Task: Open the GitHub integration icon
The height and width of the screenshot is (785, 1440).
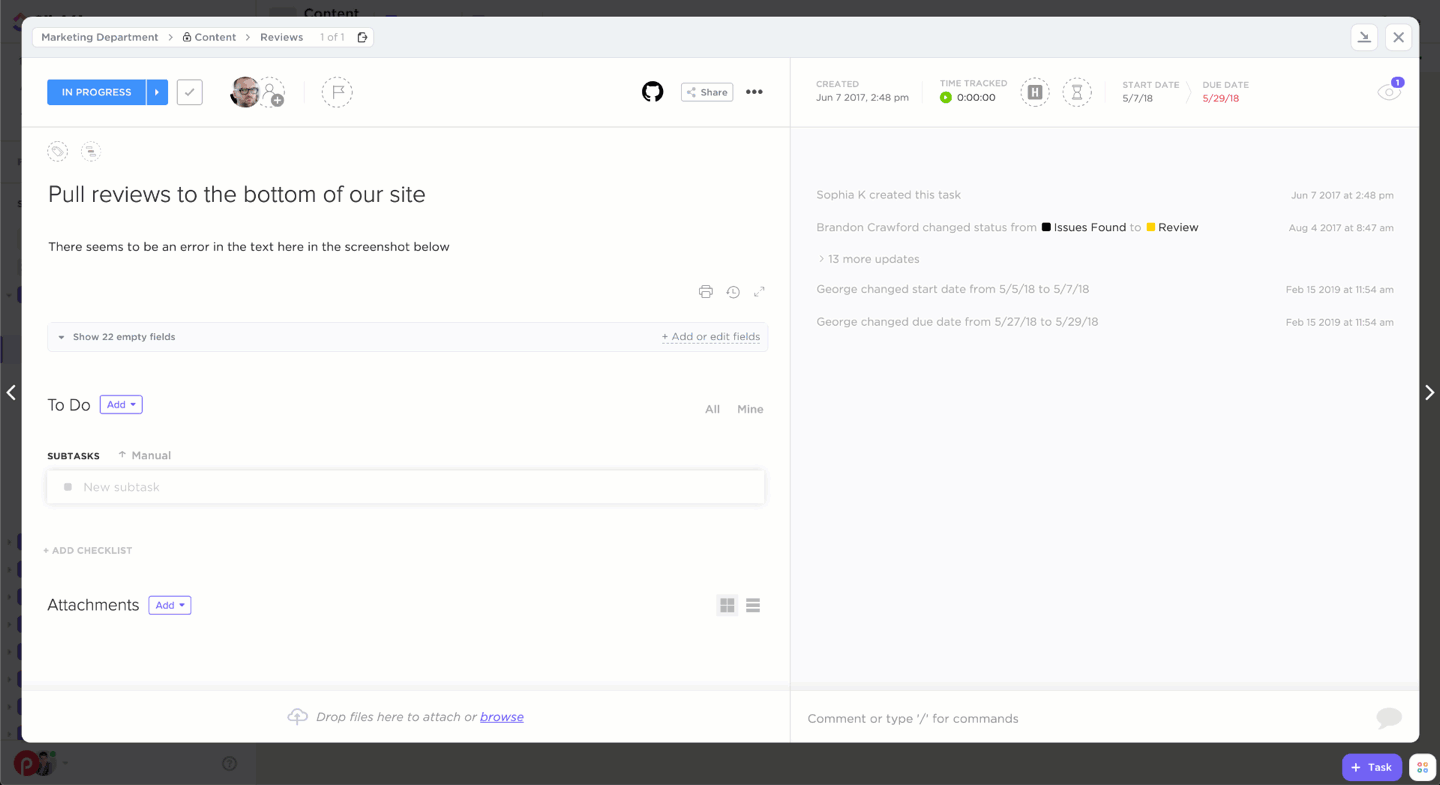Action: (x=652, y=92)
